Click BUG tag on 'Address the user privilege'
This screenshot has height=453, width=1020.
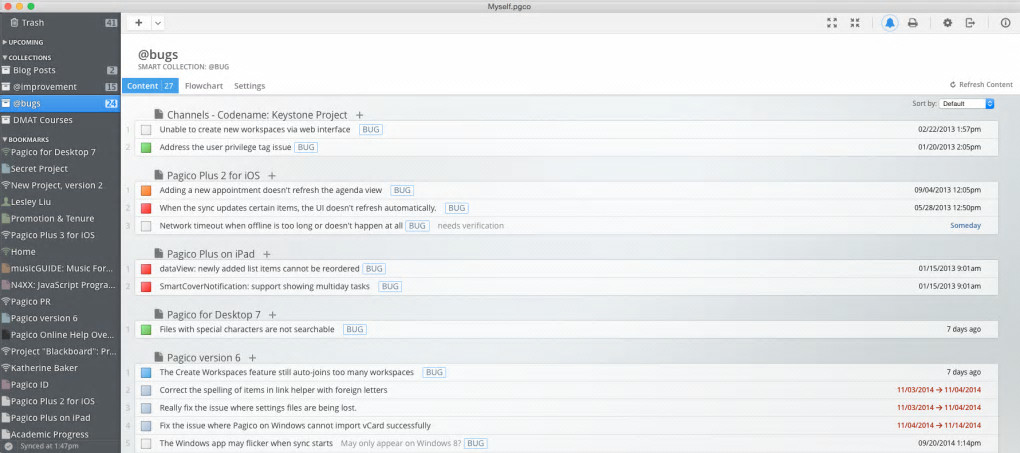click(x=306, y=147)
